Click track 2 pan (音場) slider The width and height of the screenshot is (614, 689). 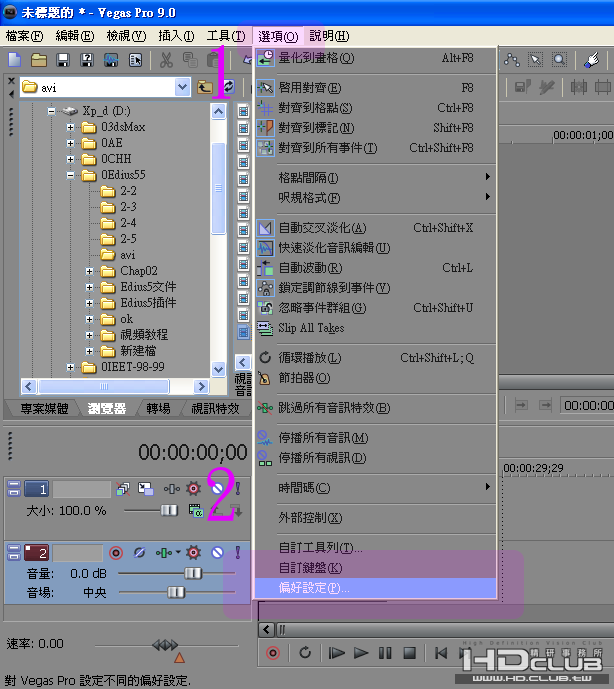click(x=177, y=593)
